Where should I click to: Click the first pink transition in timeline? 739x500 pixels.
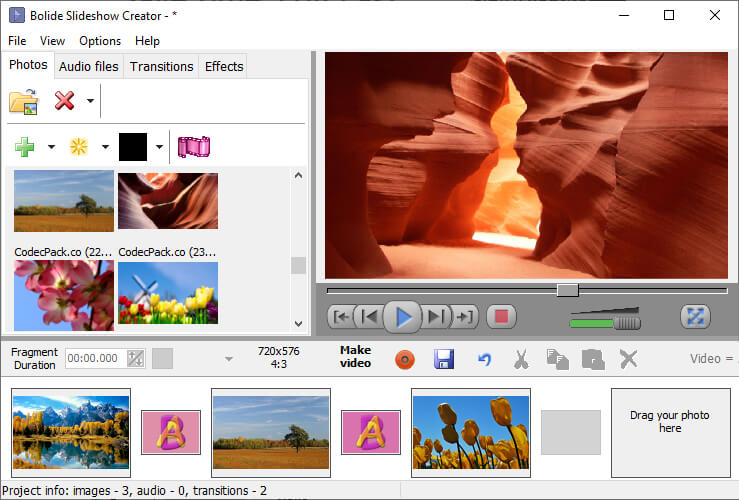(171, 432)
